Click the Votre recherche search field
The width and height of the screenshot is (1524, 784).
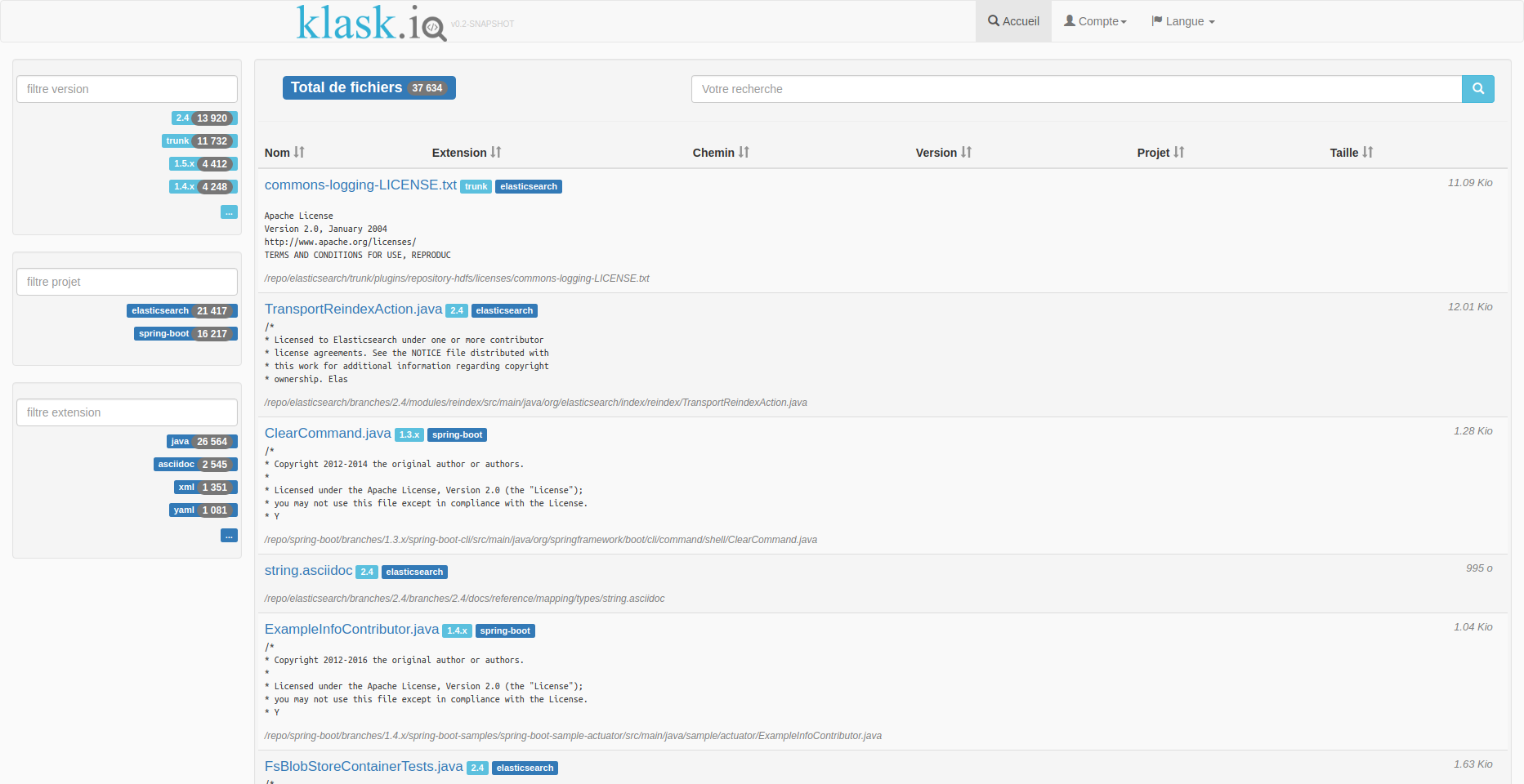click(1075, 89)
